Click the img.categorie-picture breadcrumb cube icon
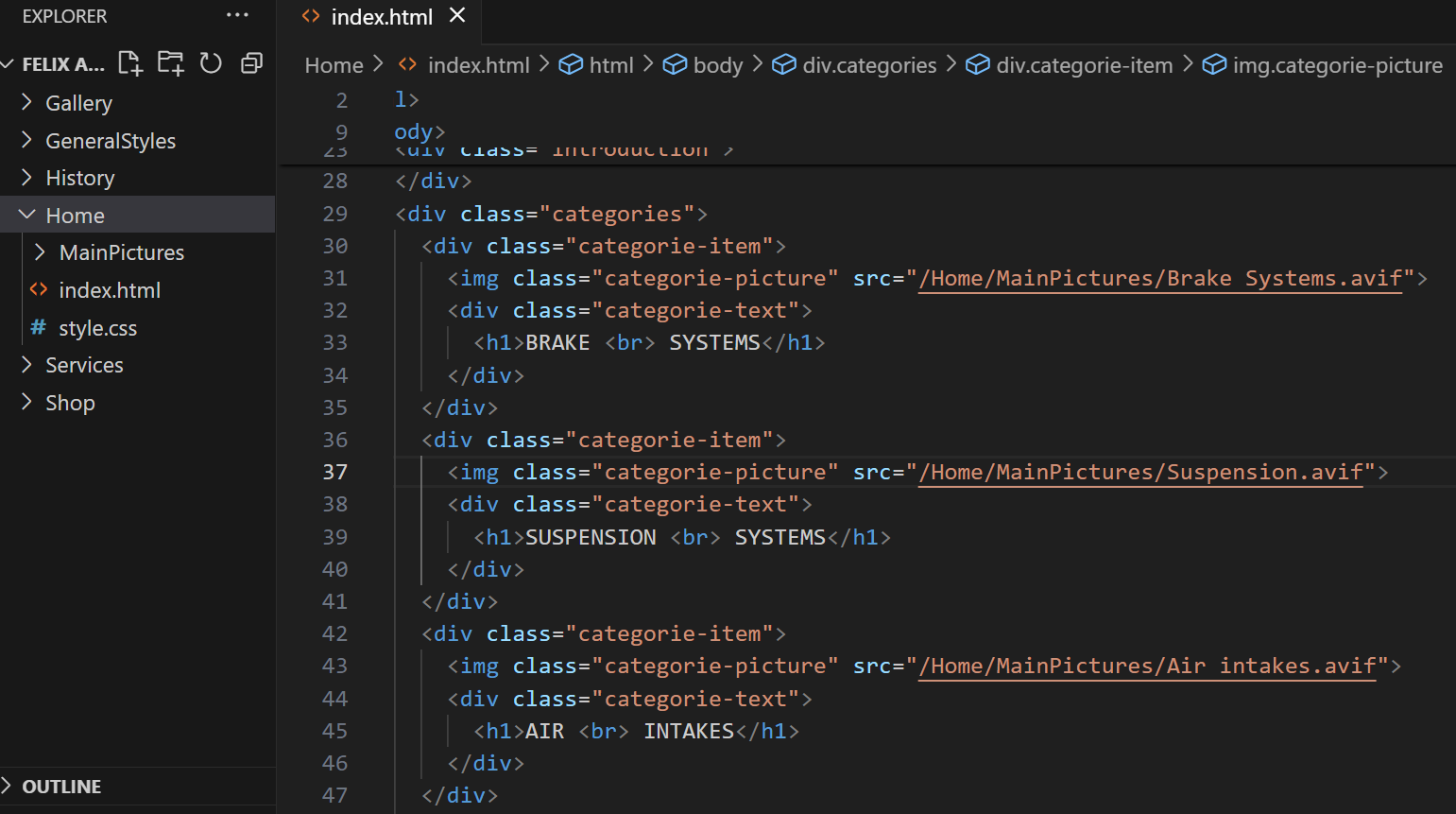Viewport: 1456px width, 814px height. [x=1214, y=65]
